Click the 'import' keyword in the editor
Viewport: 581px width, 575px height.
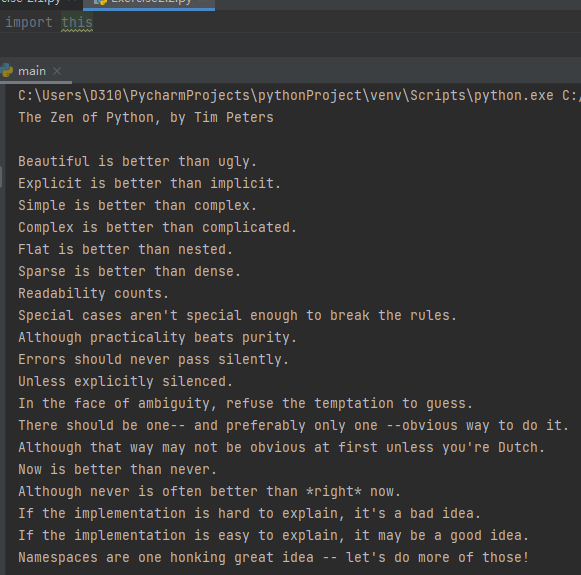point(29,23)
